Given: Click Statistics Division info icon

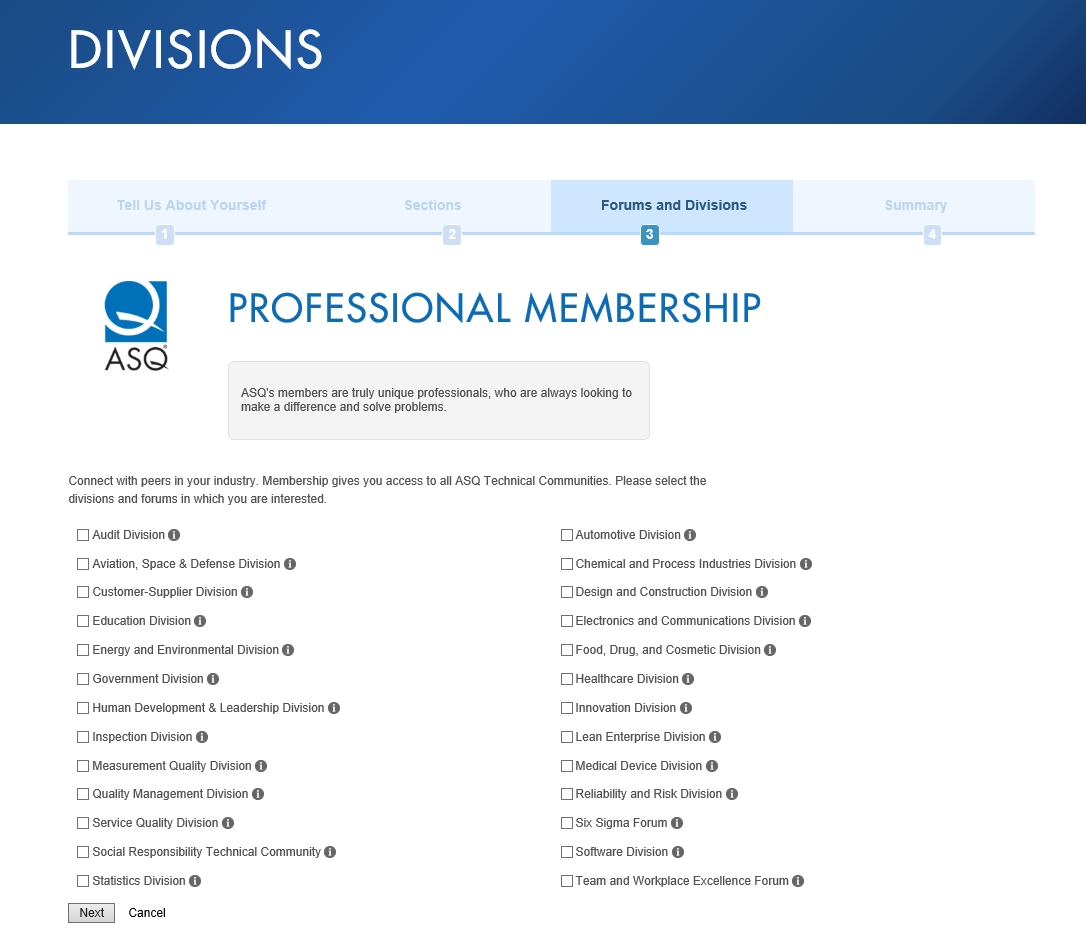Looking at the screenshot, I should coord(195,881).
